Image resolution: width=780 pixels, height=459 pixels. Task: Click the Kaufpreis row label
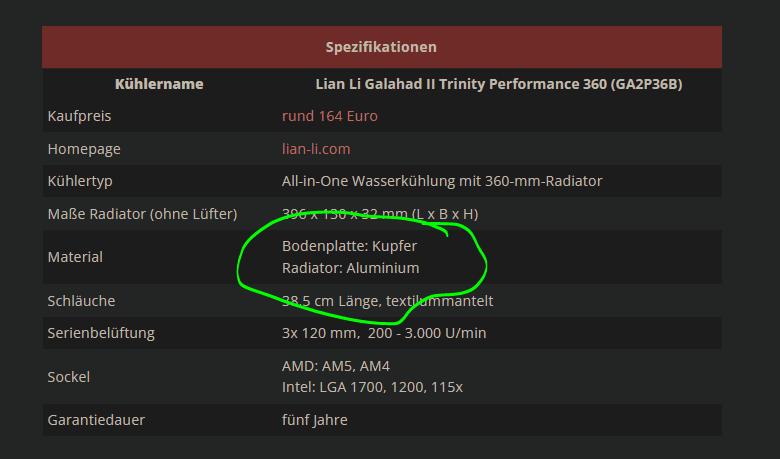pos(79,116)
